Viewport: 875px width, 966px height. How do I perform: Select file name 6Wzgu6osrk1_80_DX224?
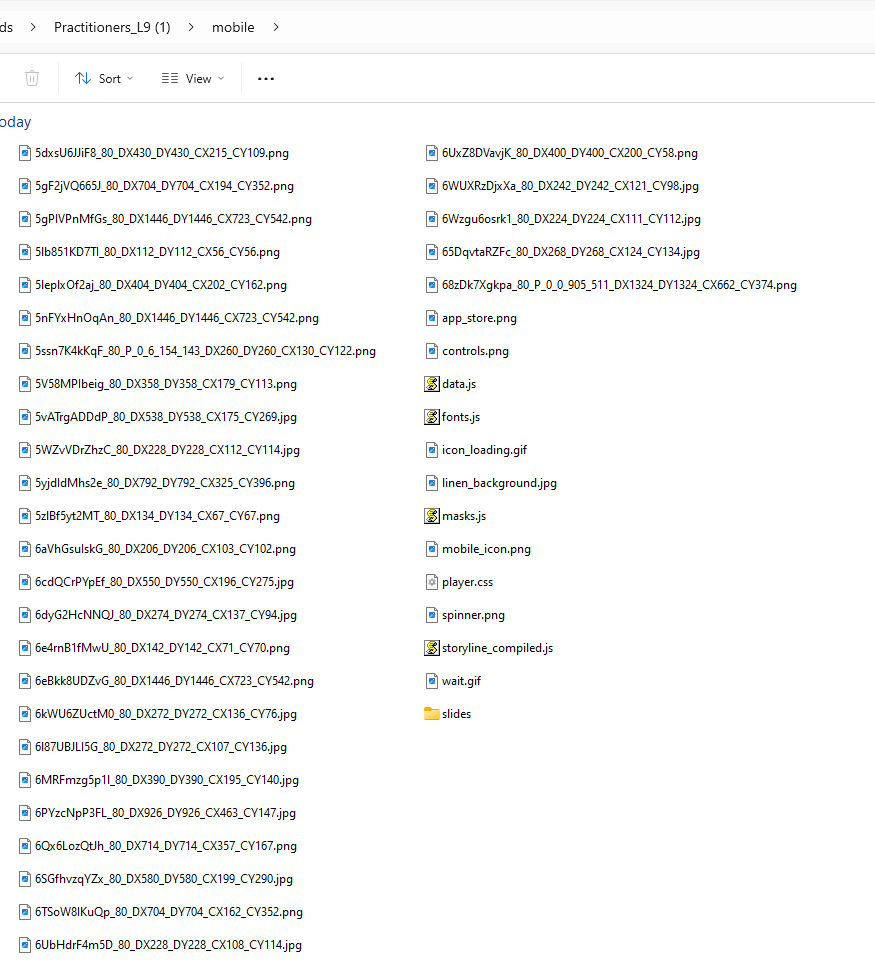[x=571, y=219]
